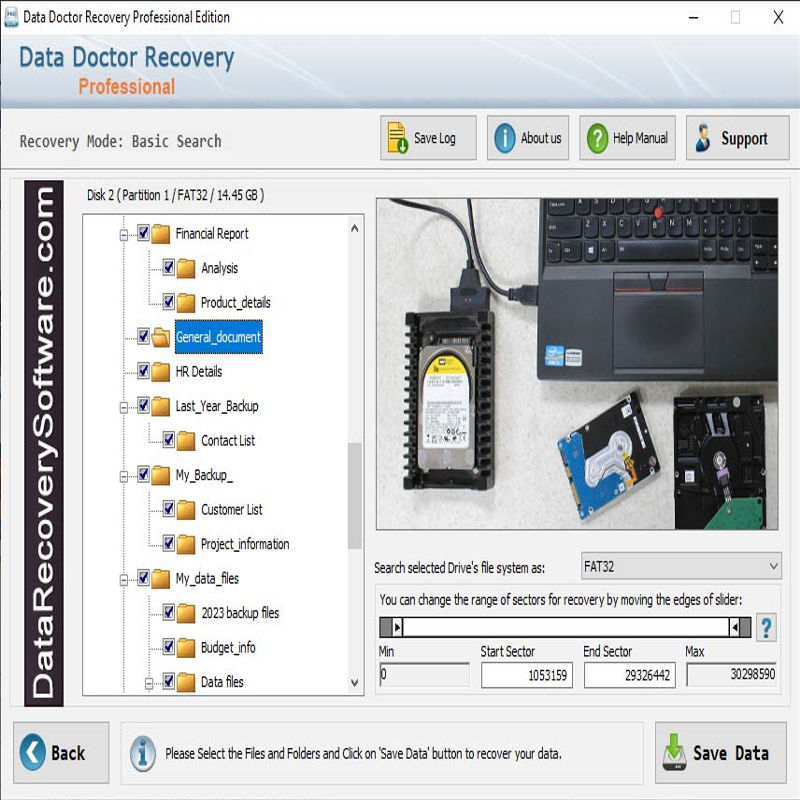Click the green Help Manual question icon
The image size is (800, 800).
[x=597, y=138]
